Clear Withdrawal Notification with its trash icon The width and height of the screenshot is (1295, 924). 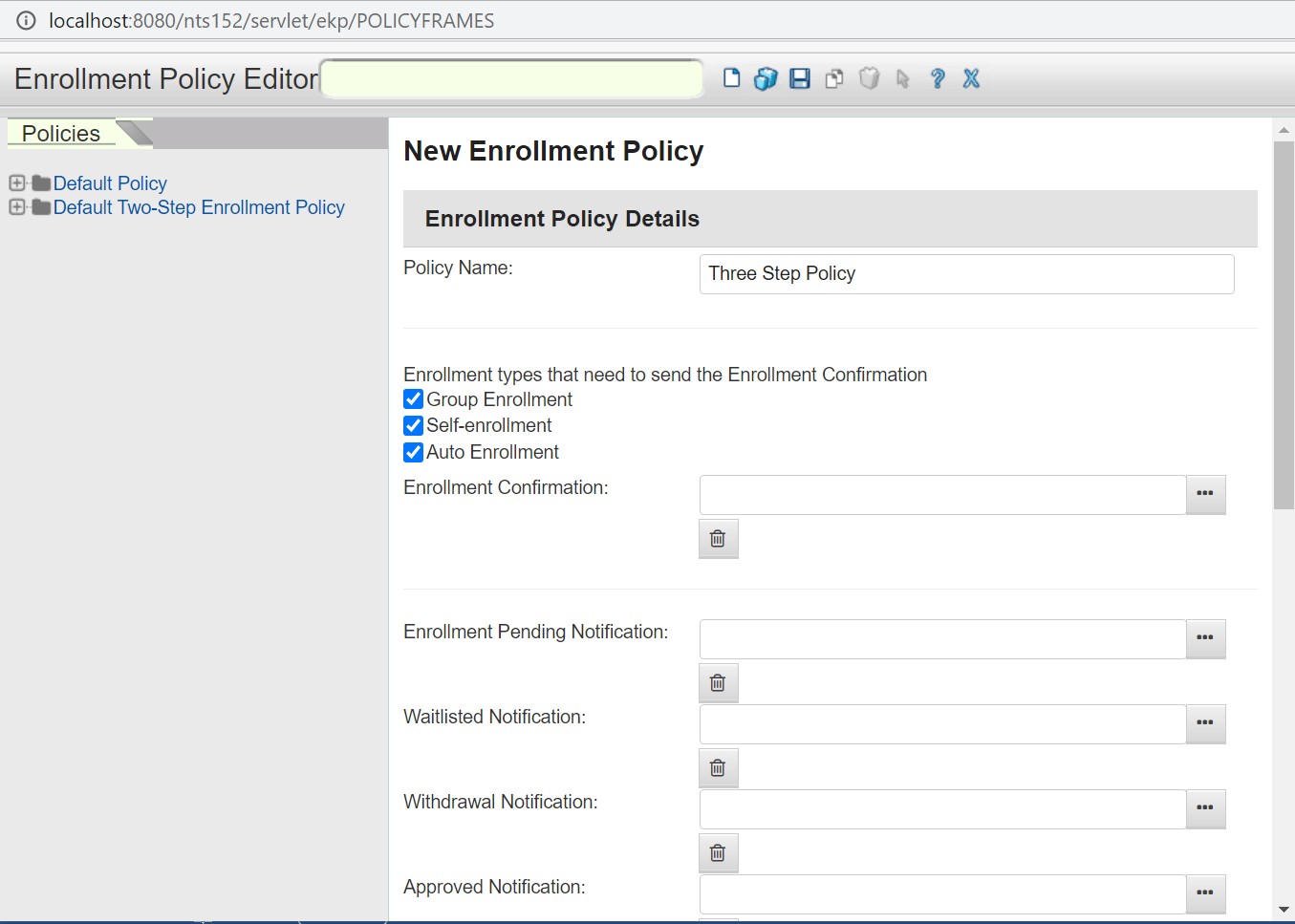(x=718, y=853)
